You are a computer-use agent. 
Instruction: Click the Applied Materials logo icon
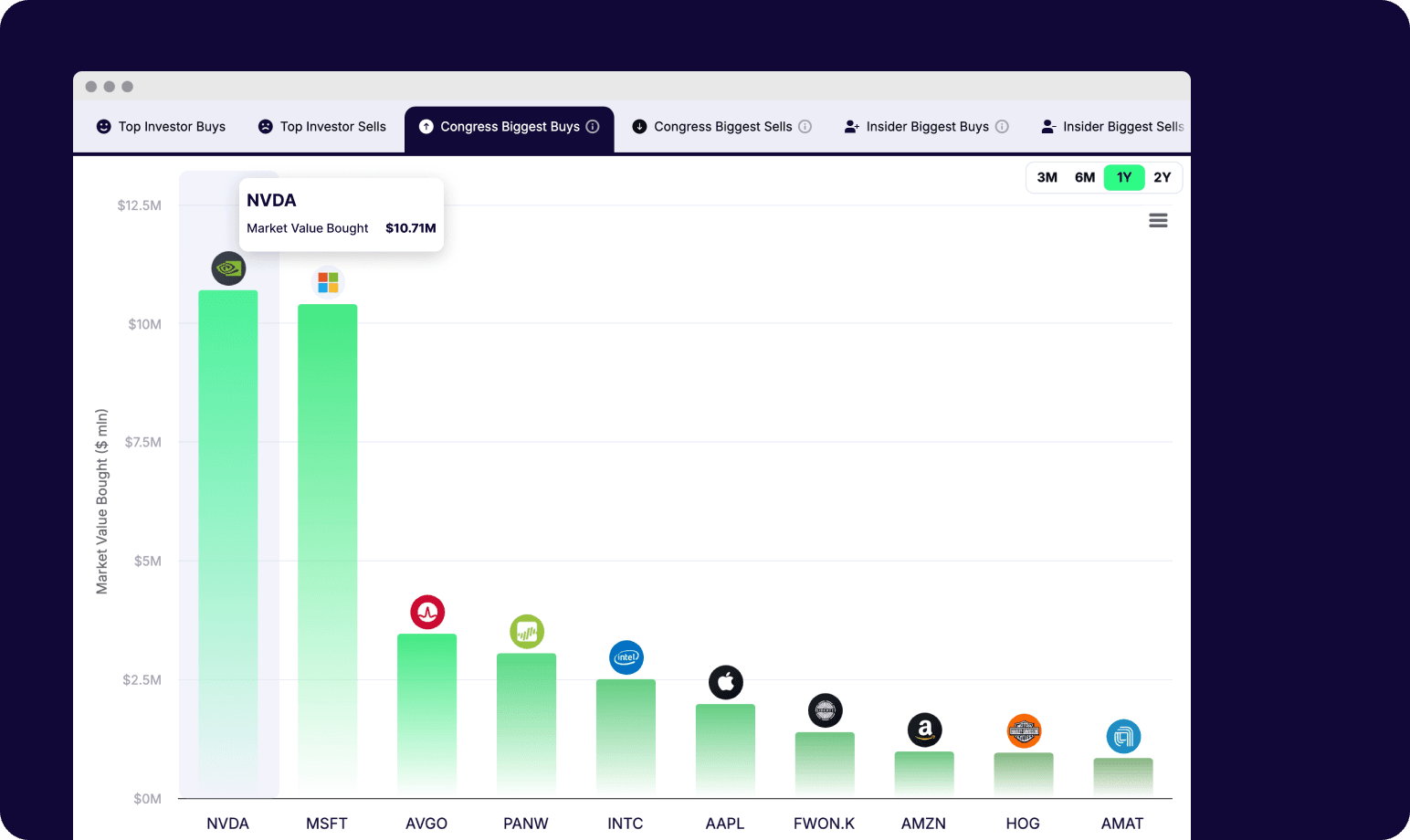(x=1123, y=737)
